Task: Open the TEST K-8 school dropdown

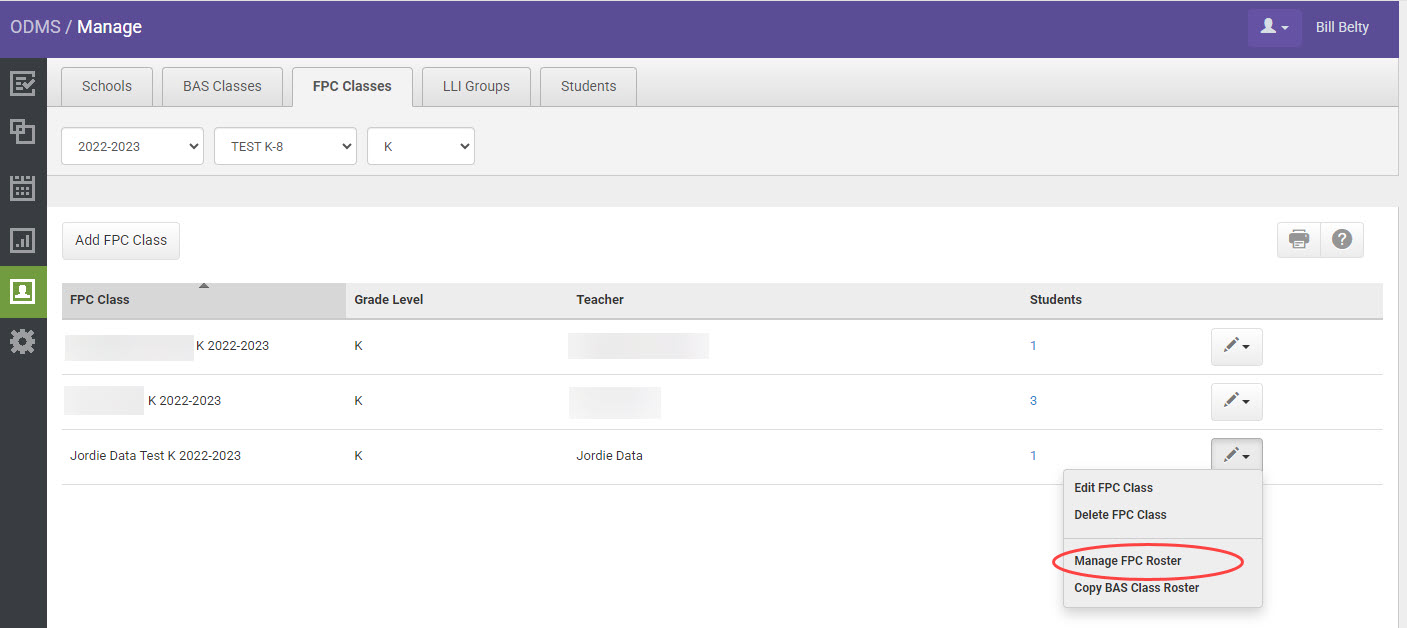Action: point(285,145)
